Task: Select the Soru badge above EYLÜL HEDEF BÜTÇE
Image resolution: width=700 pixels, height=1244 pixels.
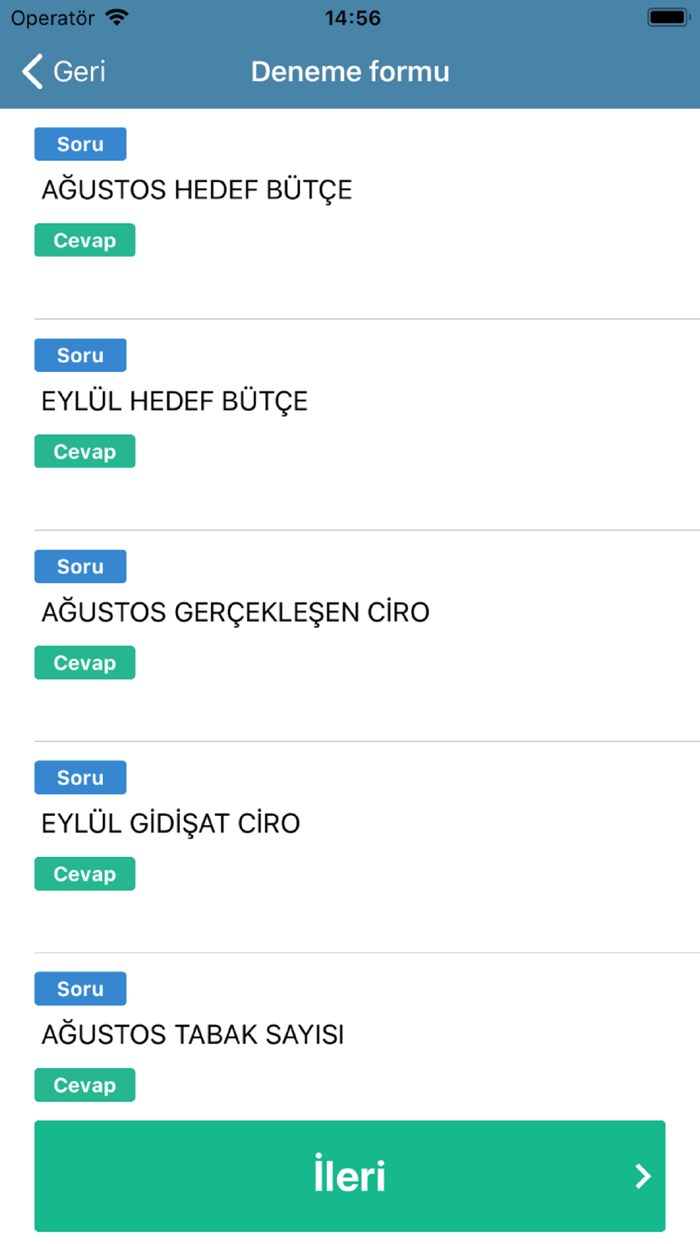Action: (80, 355)
